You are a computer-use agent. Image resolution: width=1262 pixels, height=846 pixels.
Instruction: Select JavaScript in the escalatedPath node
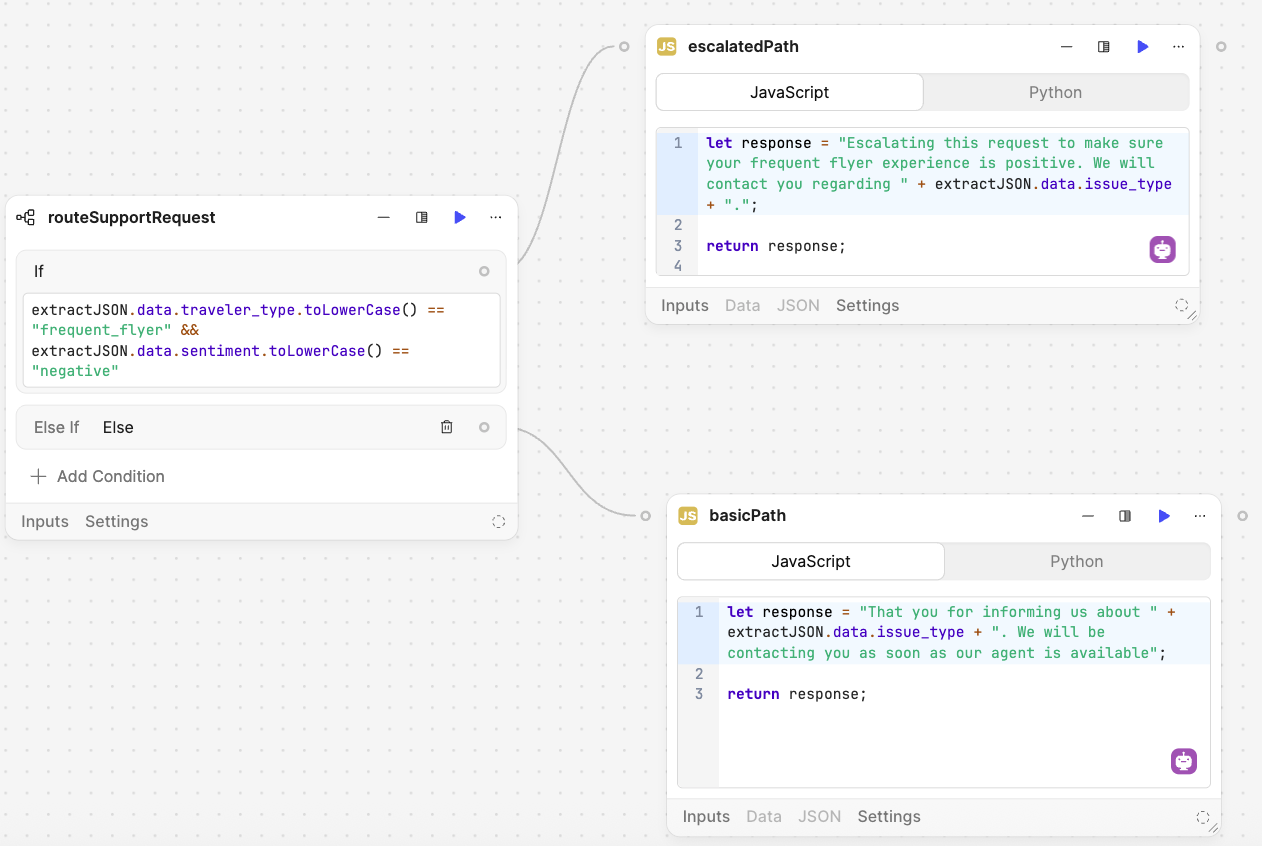tap(789, 92)
